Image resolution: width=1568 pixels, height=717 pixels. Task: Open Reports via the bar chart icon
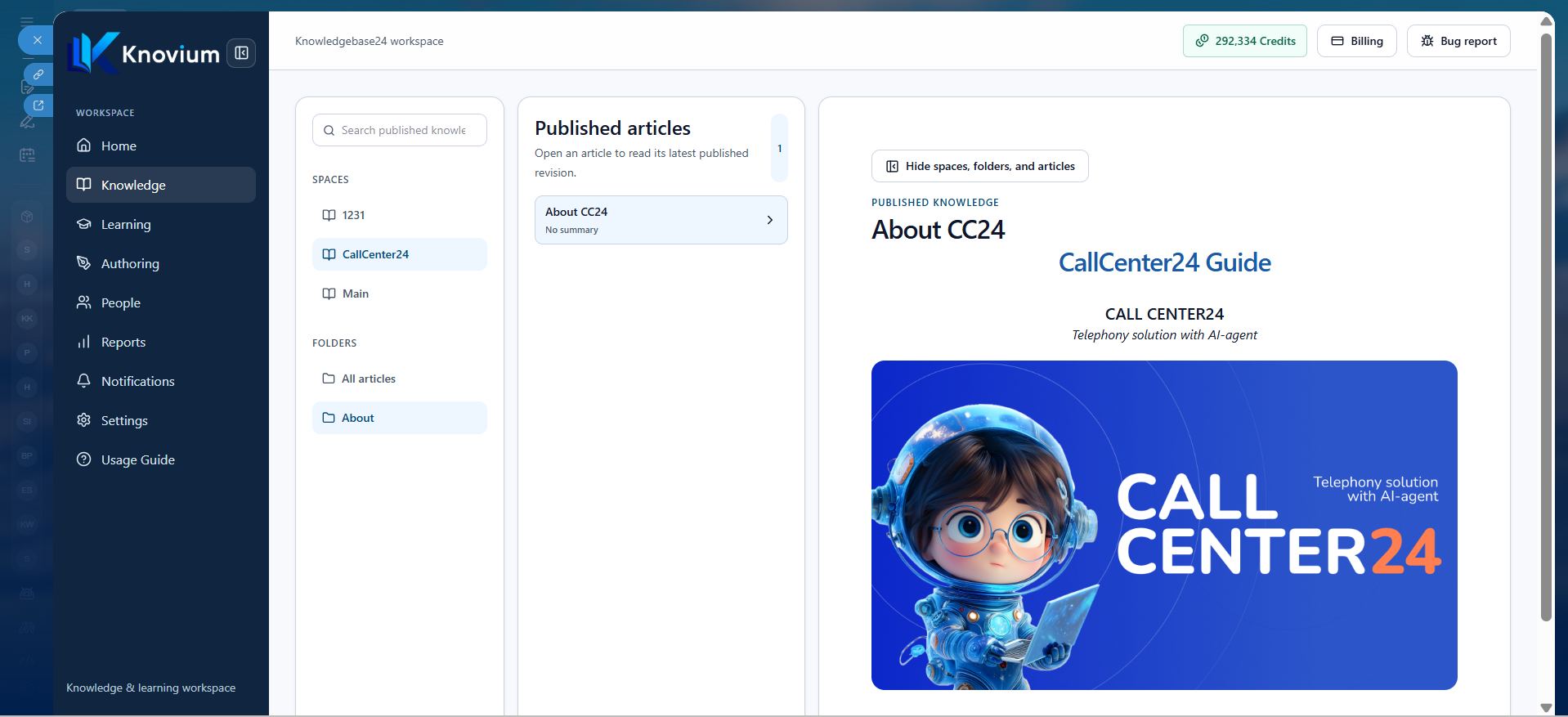point(83,342)
